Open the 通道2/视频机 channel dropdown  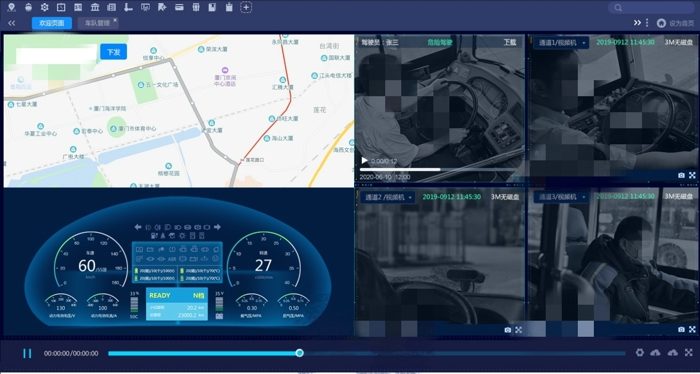tap(388, 197)
